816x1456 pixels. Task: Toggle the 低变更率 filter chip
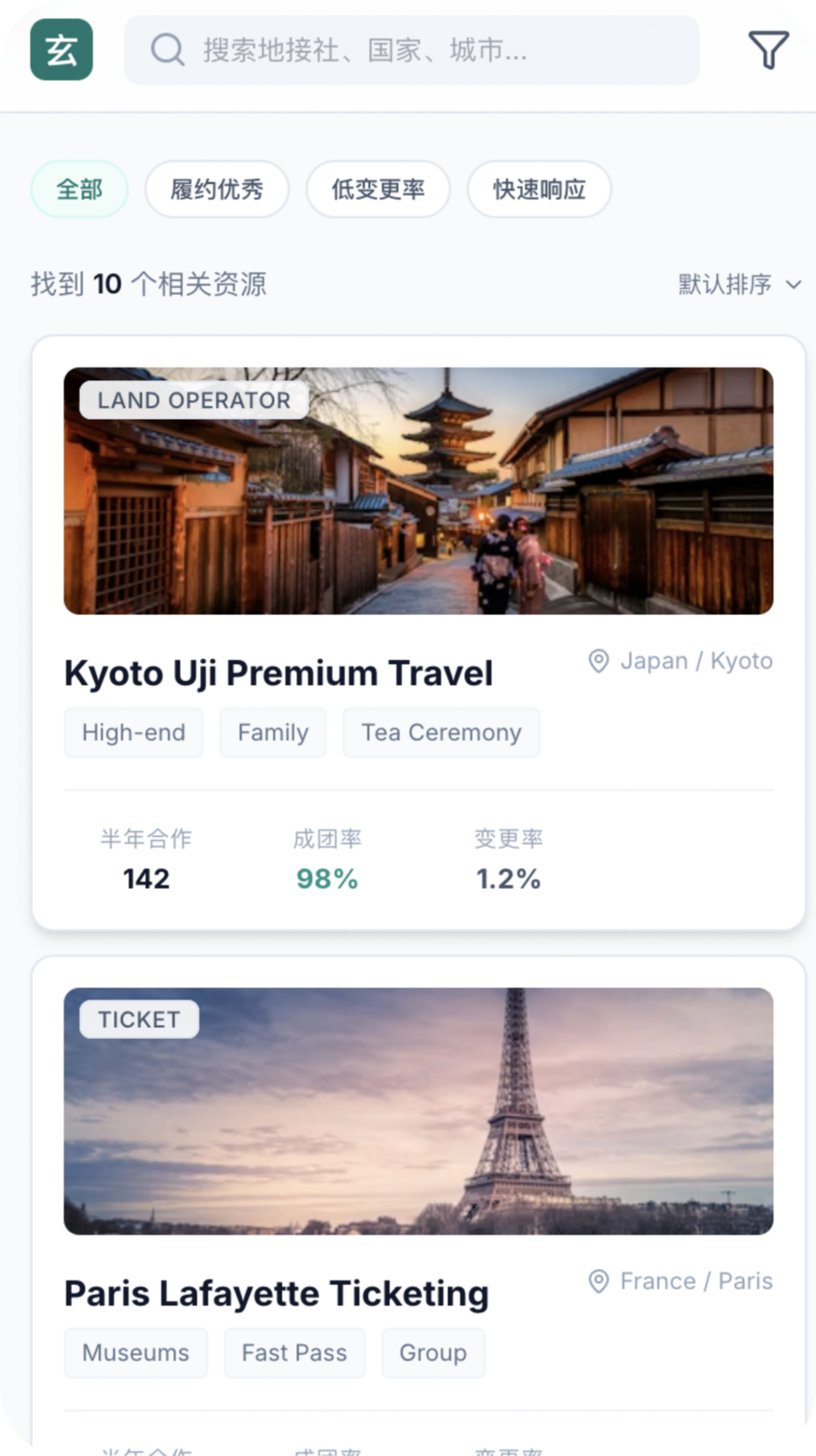[x=378, y=189]
